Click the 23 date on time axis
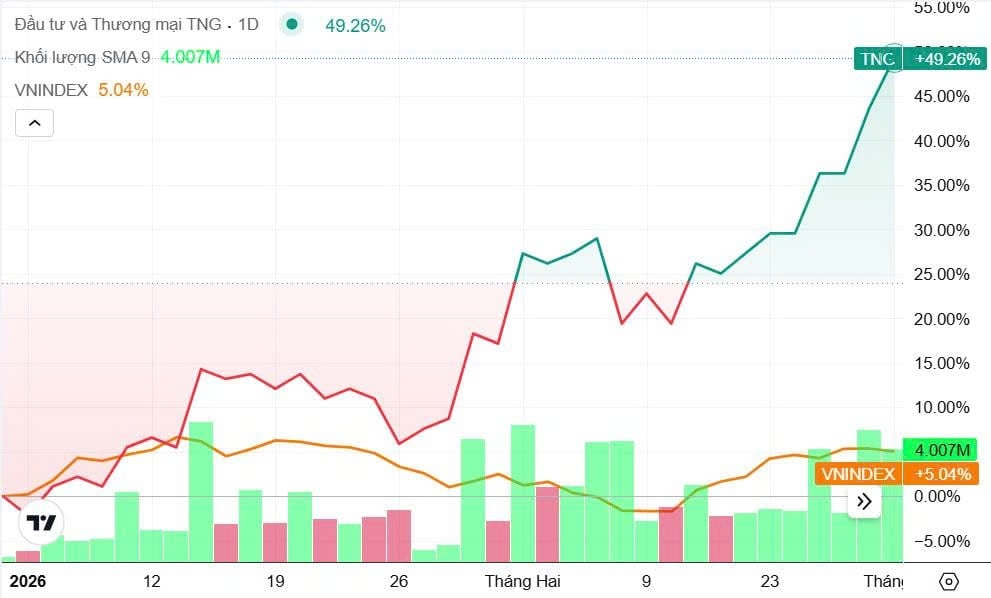This screenshot has height=598, width=991. coord(769,581)
